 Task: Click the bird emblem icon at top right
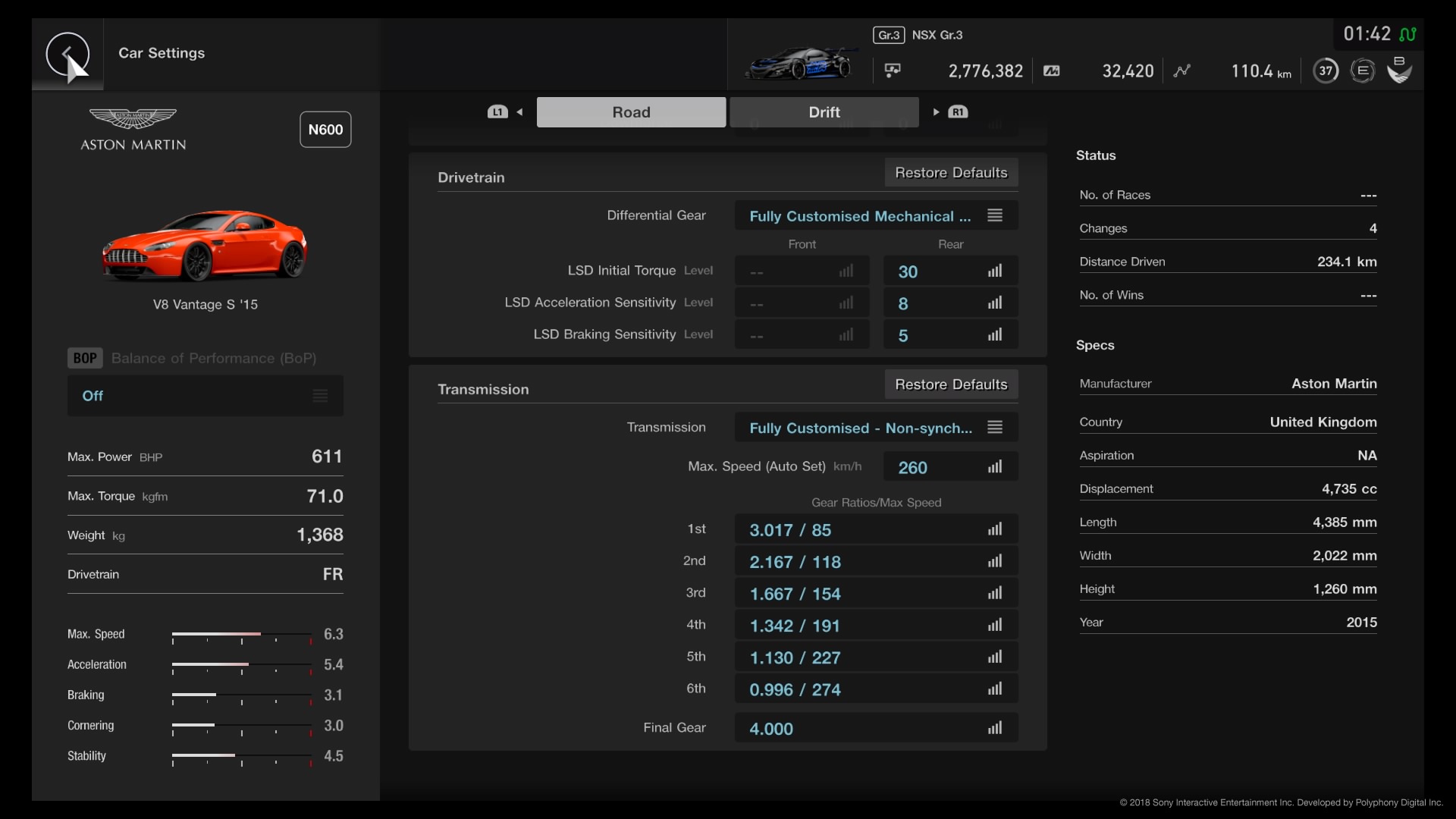pos(1399,70)
